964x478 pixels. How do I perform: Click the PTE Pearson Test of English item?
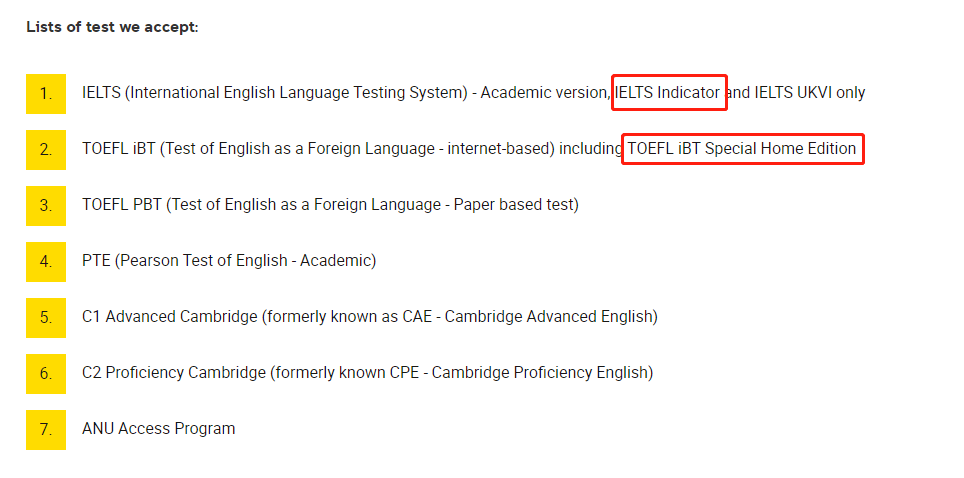pyautogui.click(x=229, y=261)
